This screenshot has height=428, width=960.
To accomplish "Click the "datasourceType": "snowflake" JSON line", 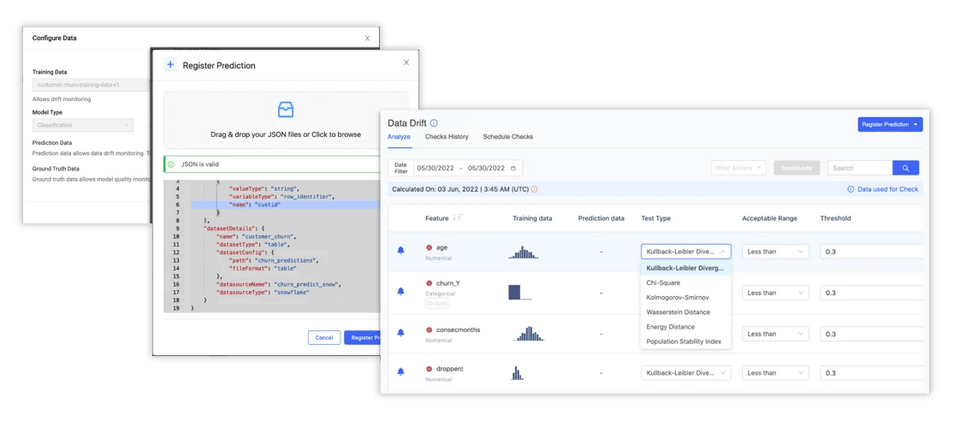I will [x=261, y=293].
